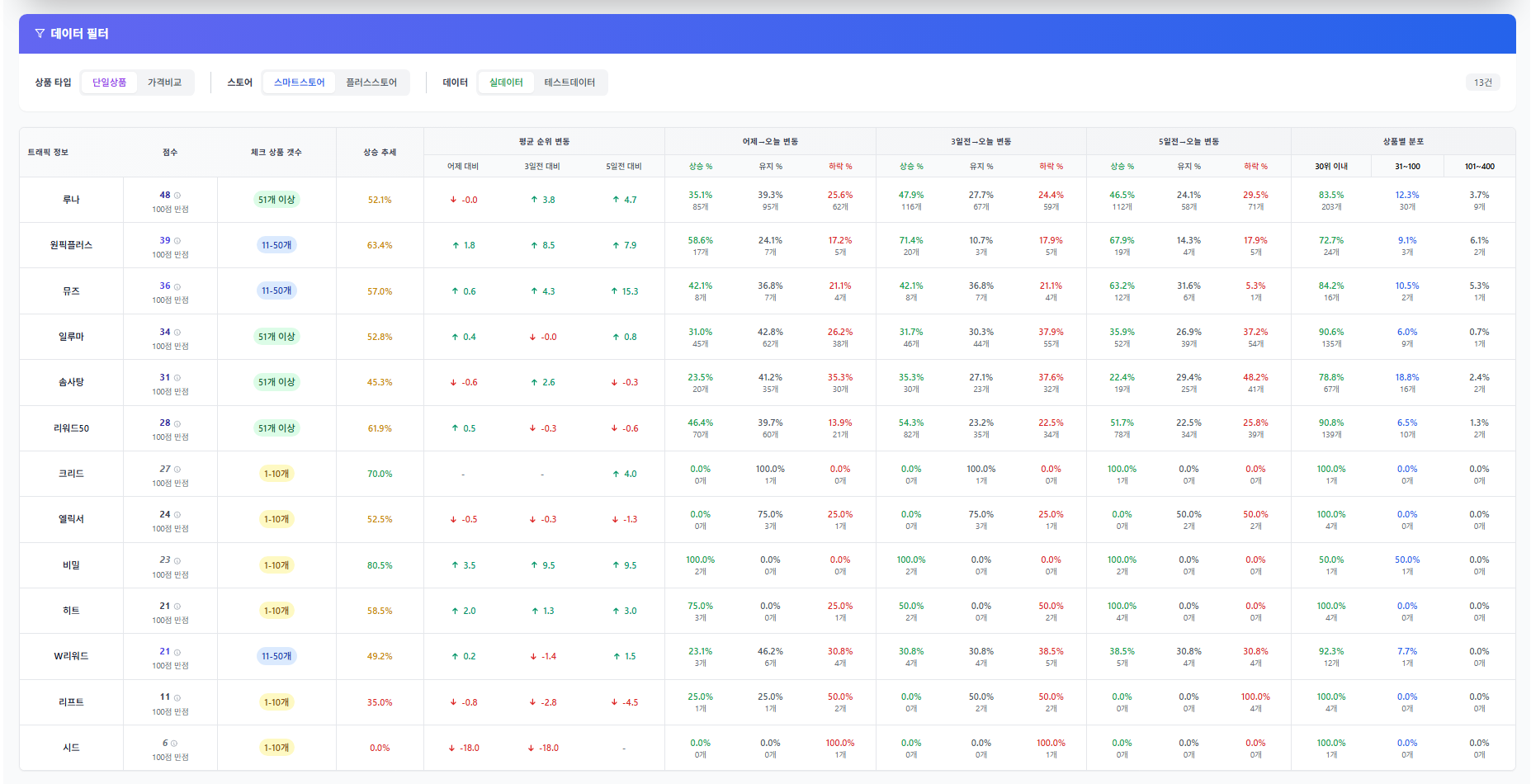Screen dimensions: 1531x784
Task: Click the 뮤즈 row name
Action: [x=72, y=291]
